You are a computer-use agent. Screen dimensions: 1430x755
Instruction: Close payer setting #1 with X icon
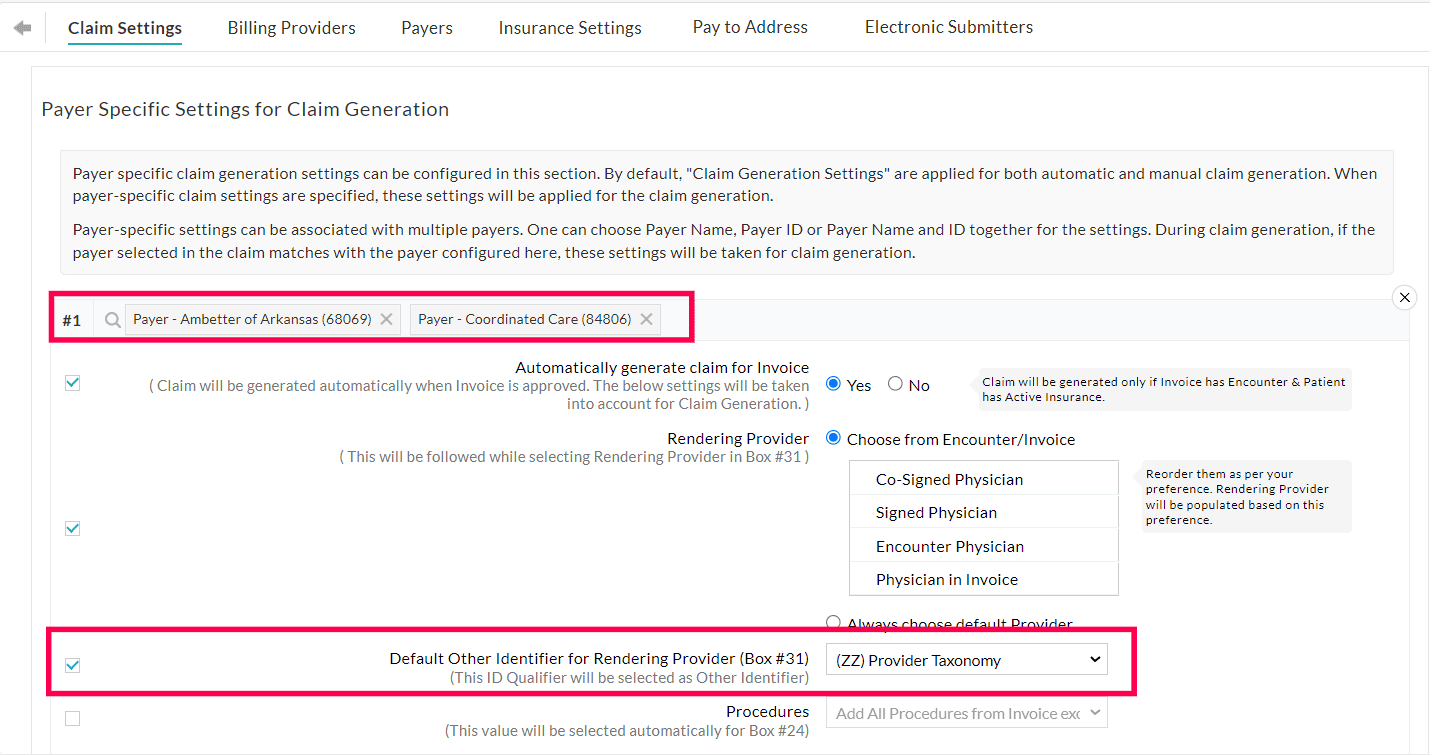tap(1405, 297)
